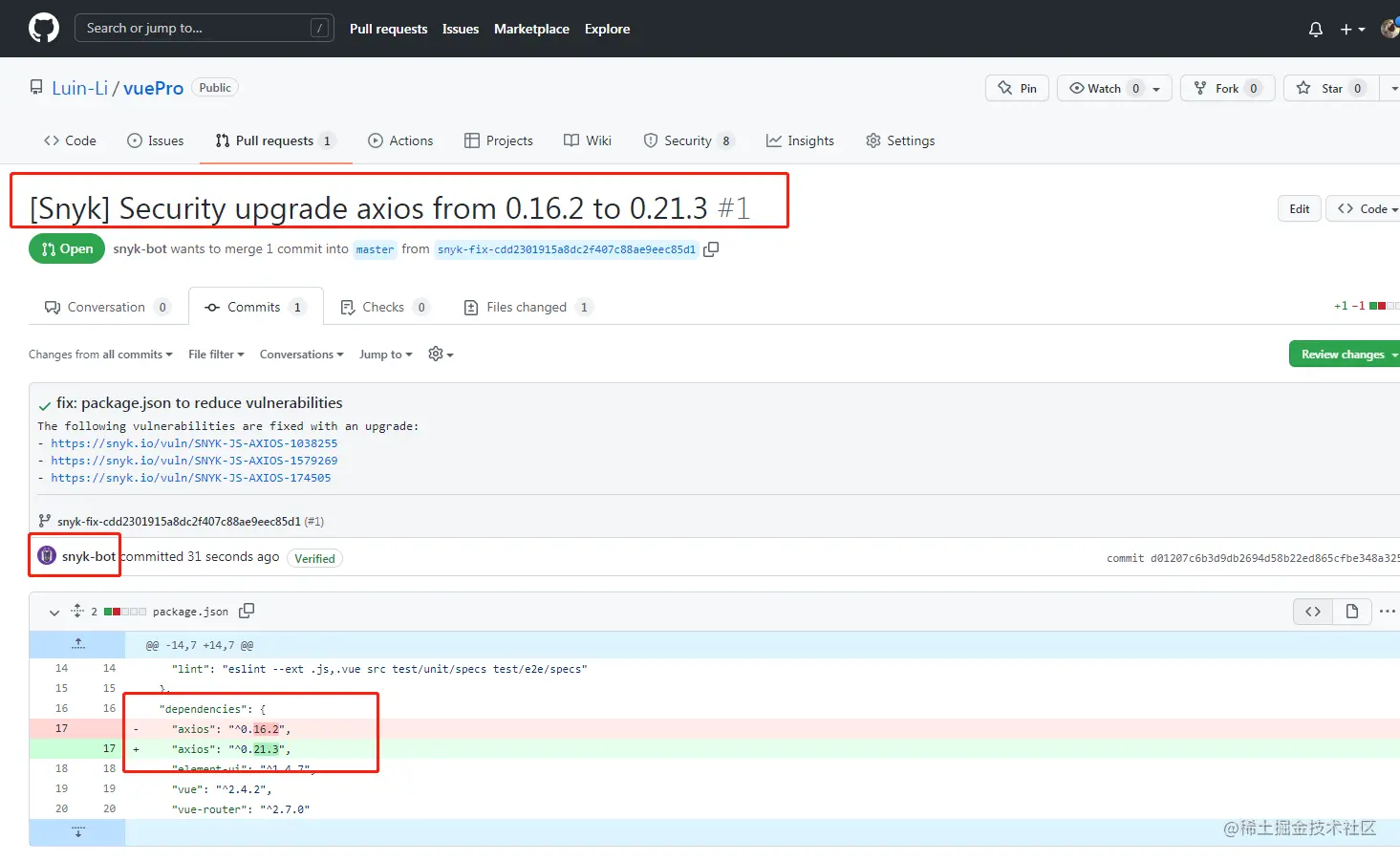Expand diff lines downward
This screenshot has height=861, width=1400.
[77, 831]
